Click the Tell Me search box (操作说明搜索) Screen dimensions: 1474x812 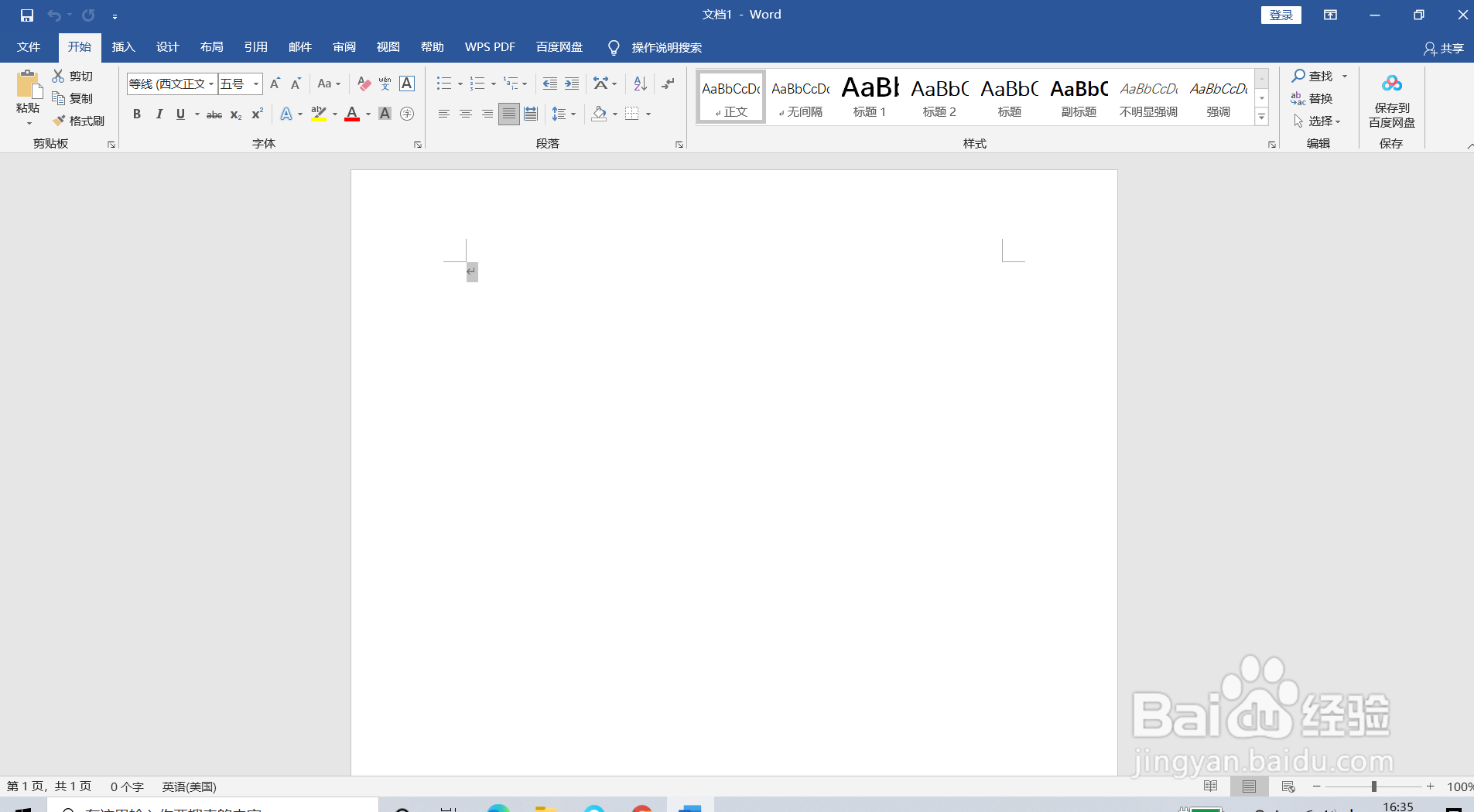point(655,47)
